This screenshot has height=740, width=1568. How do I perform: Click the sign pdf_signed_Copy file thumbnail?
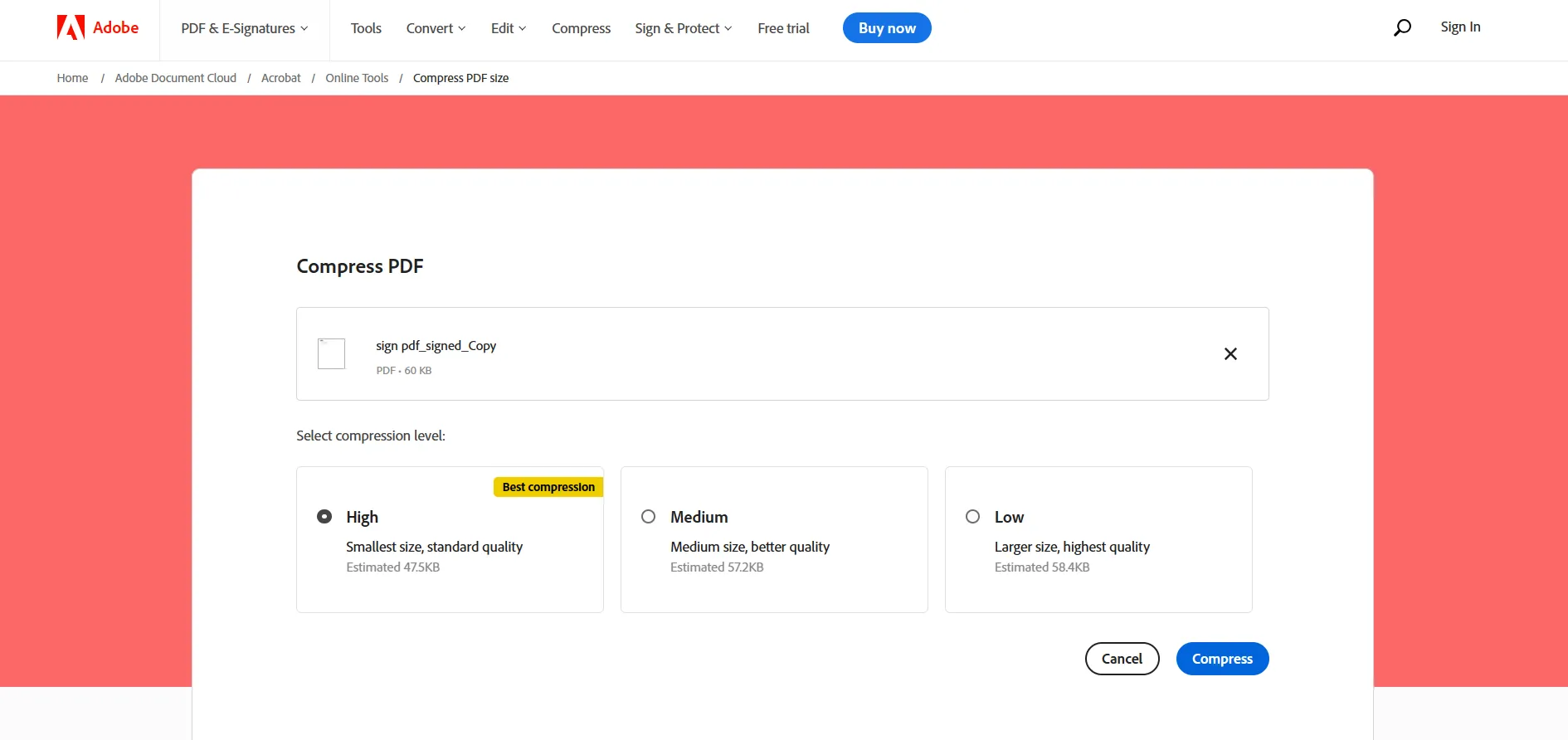click(331, 353)
